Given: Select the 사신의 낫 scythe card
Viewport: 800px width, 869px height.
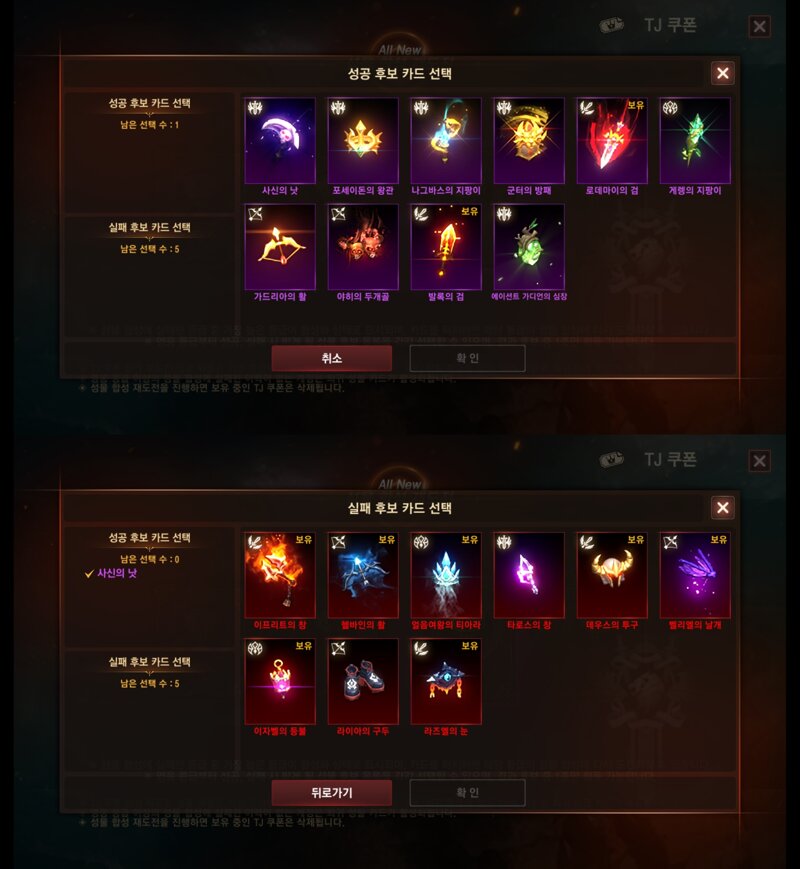Looking at the screenshot, I should click(x=280, y=141).
